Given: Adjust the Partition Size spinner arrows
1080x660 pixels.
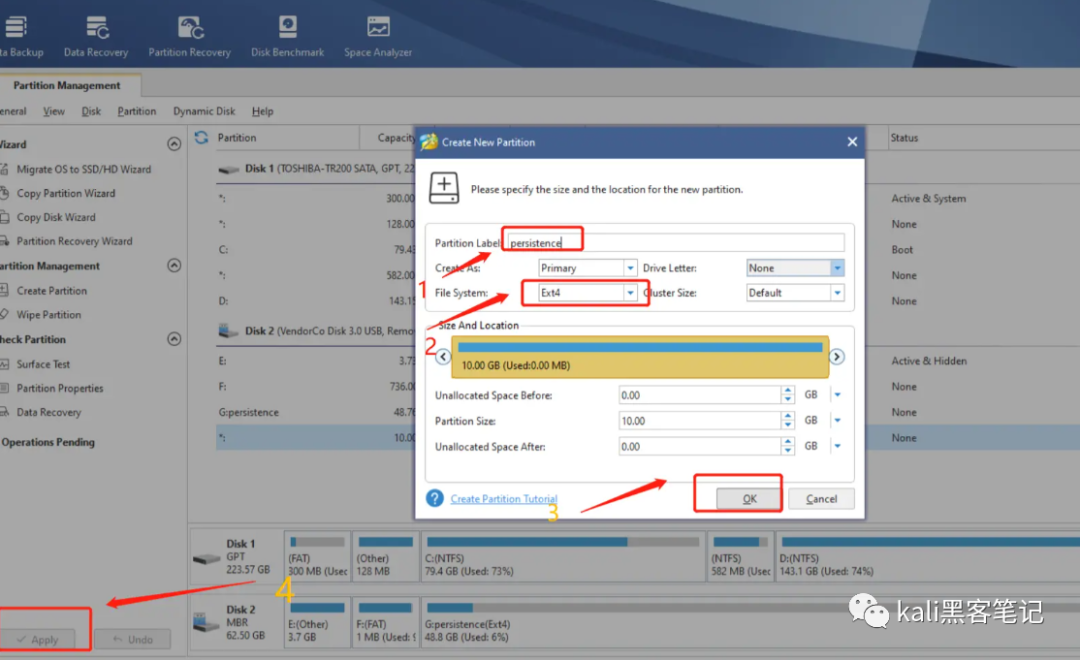Looking at the screenshot, I should [788, 421].
